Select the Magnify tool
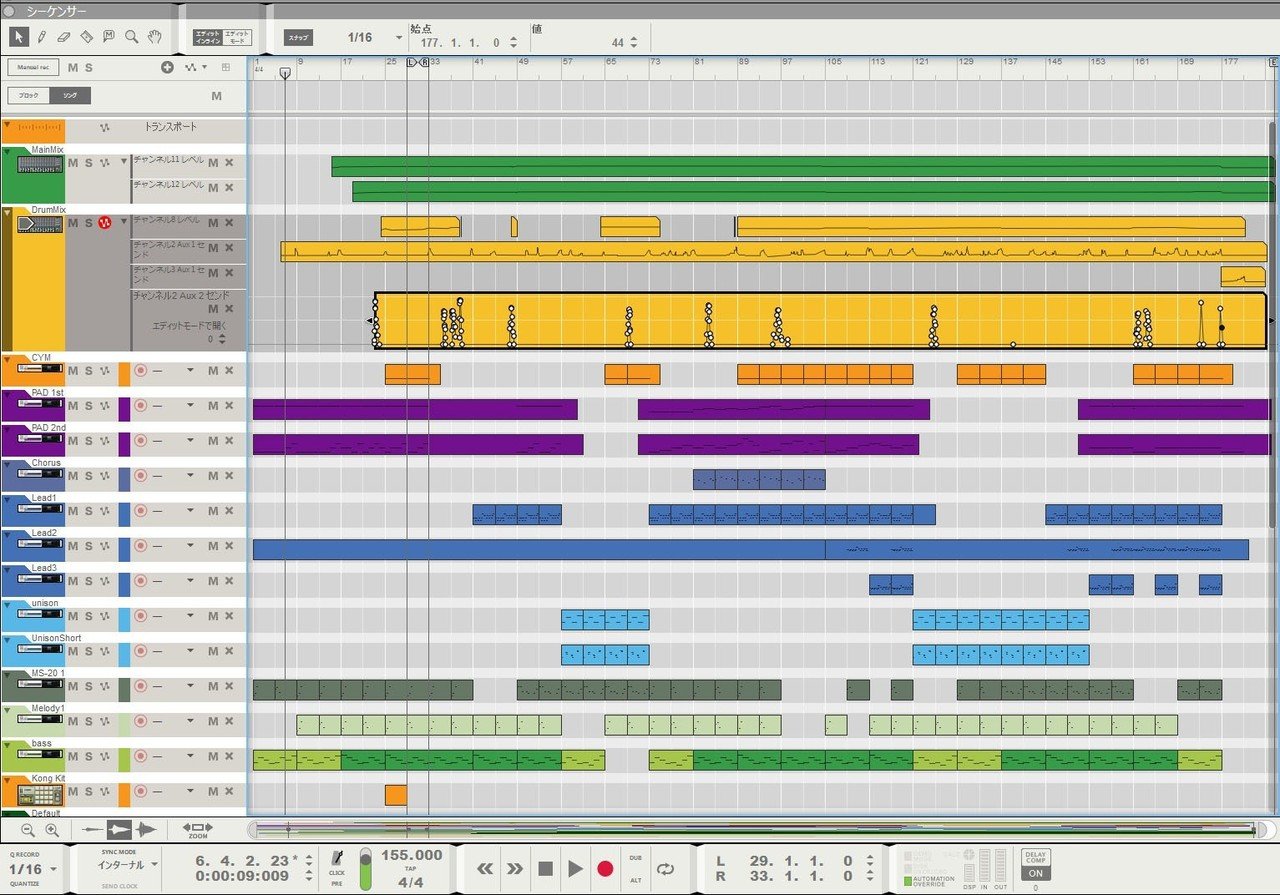This screenshot has height=895, width=1280. (x=131, y=37)
